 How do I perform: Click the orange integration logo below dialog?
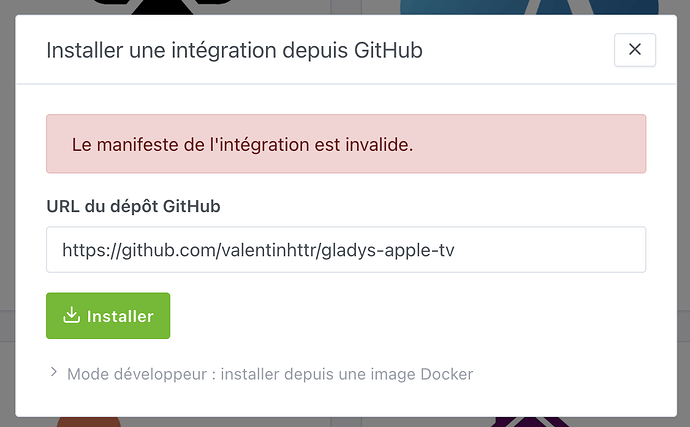pyautogui.click(x=88, y=422)
